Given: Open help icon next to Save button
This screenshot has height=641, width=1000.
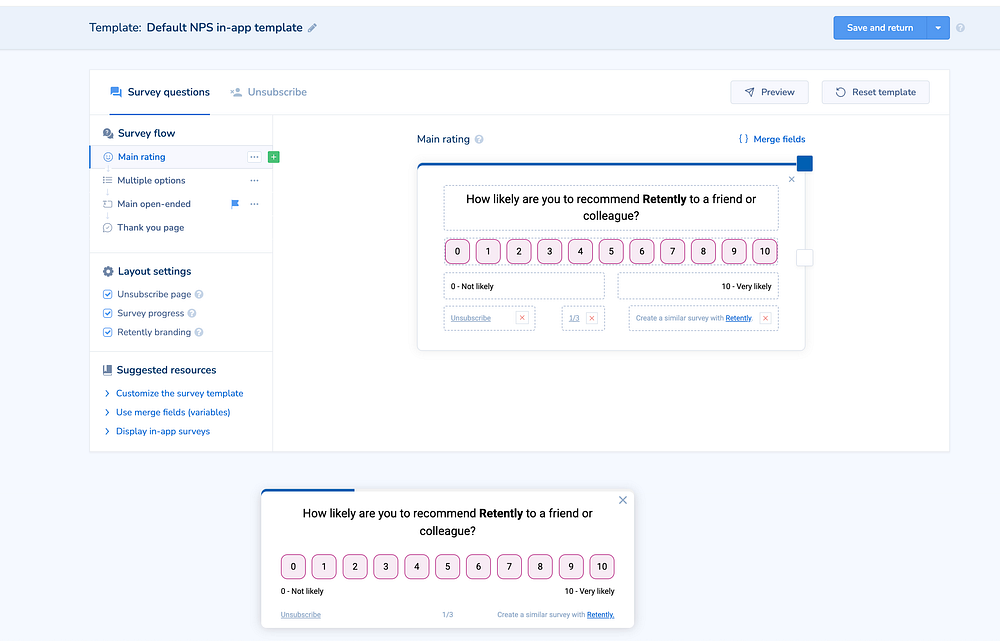Looking at the screenshot, I should pos(960,28).
